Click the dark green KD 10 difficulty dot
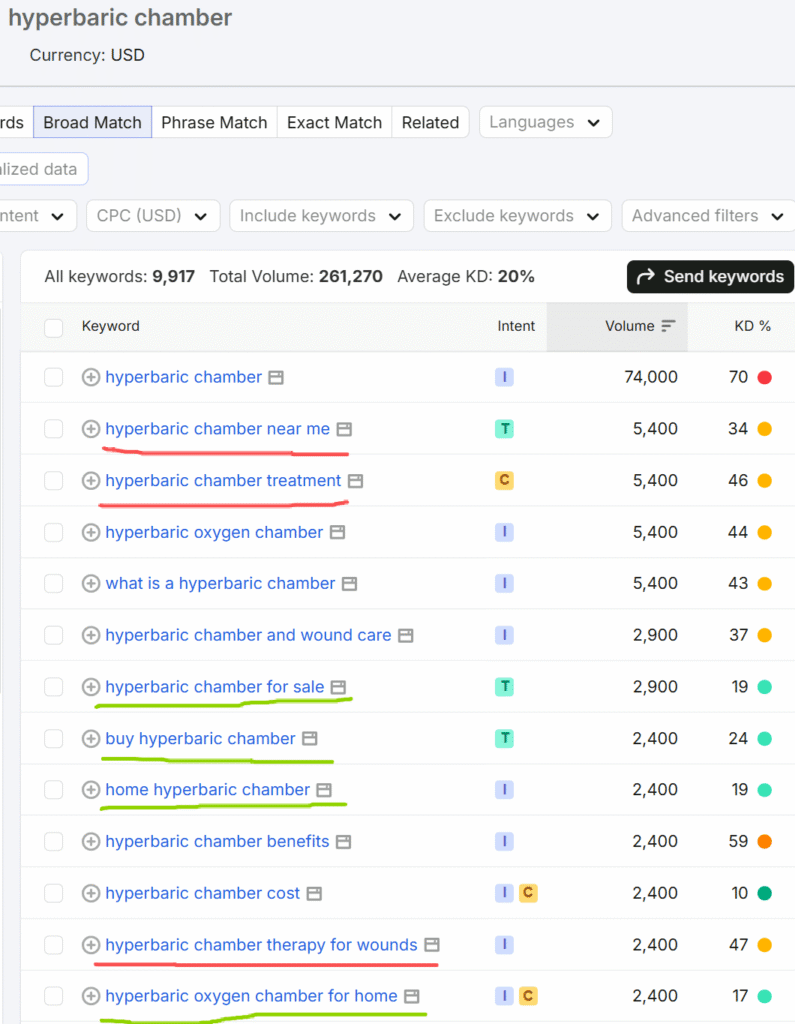 [x=764, y=893]
